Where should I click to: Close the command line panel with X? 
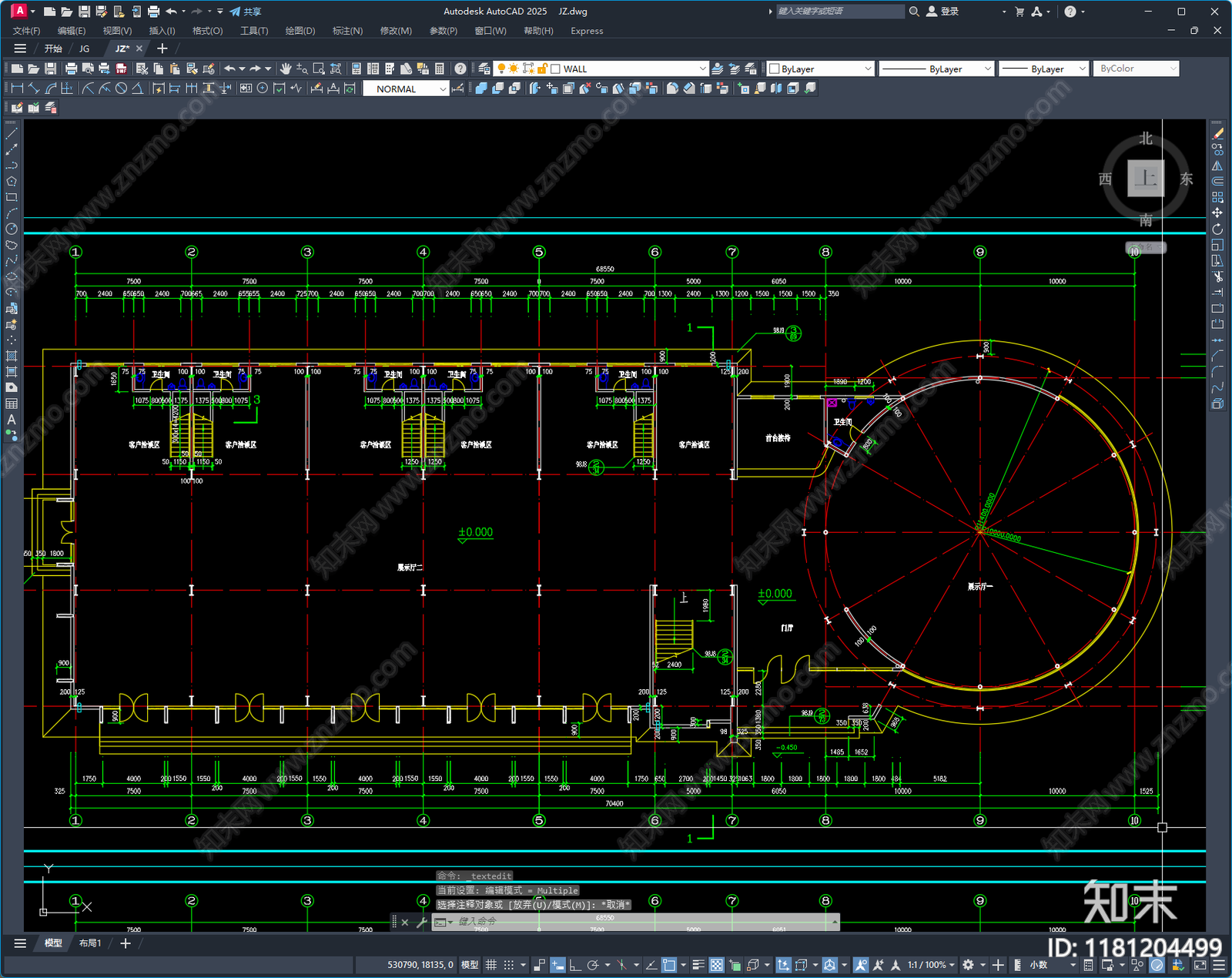pyautogui.click(x=405, y=922)
